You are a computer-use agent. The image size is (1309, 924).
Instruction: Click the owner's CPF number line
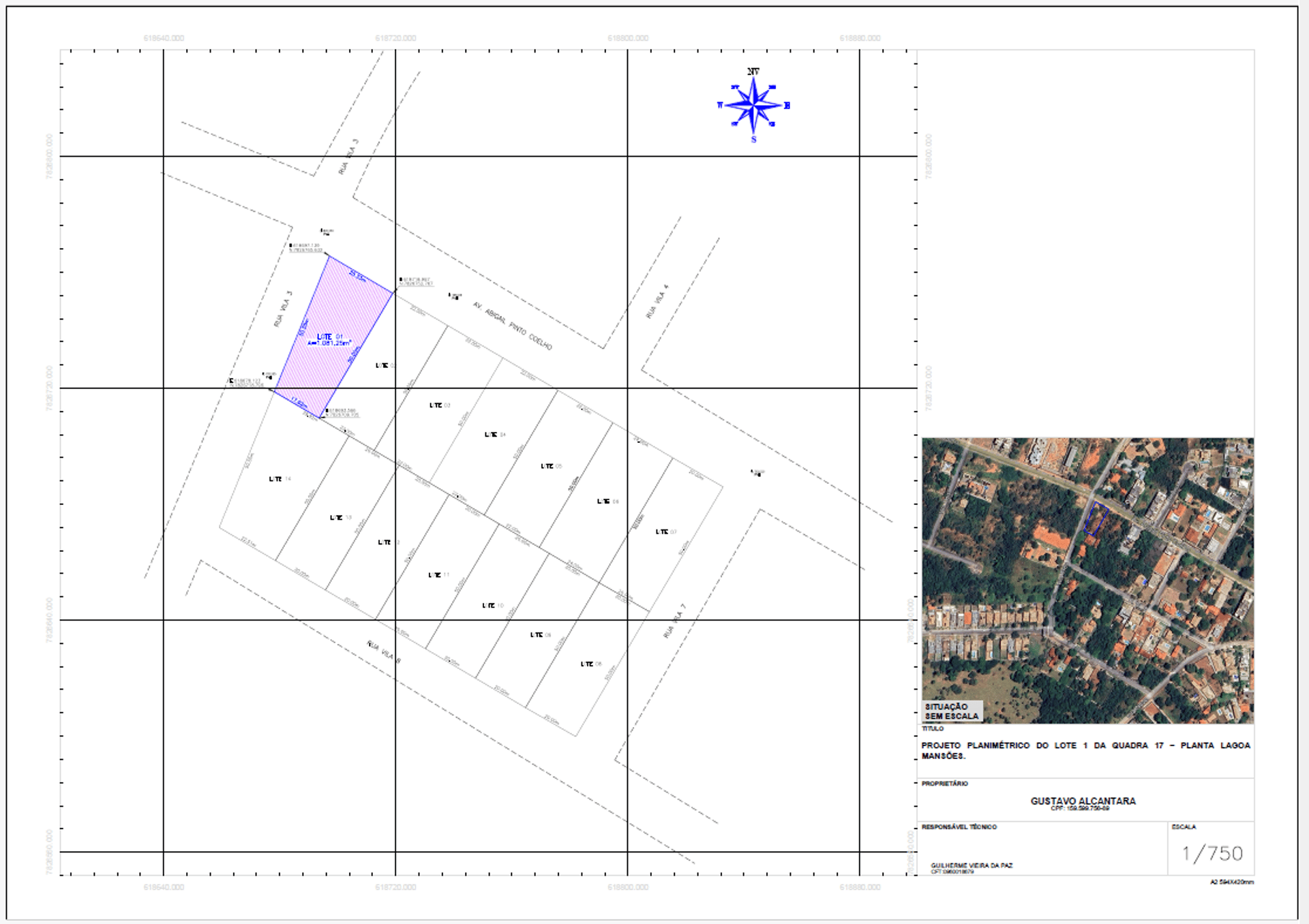[1080, 809]
